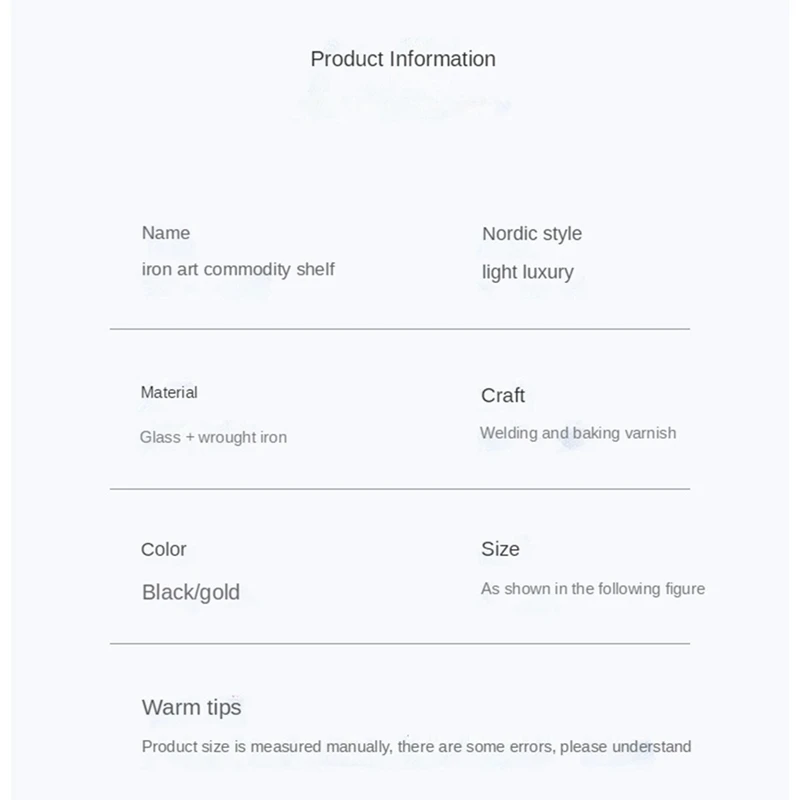
Task: Click As shown in the following figure
Action: 593,589
